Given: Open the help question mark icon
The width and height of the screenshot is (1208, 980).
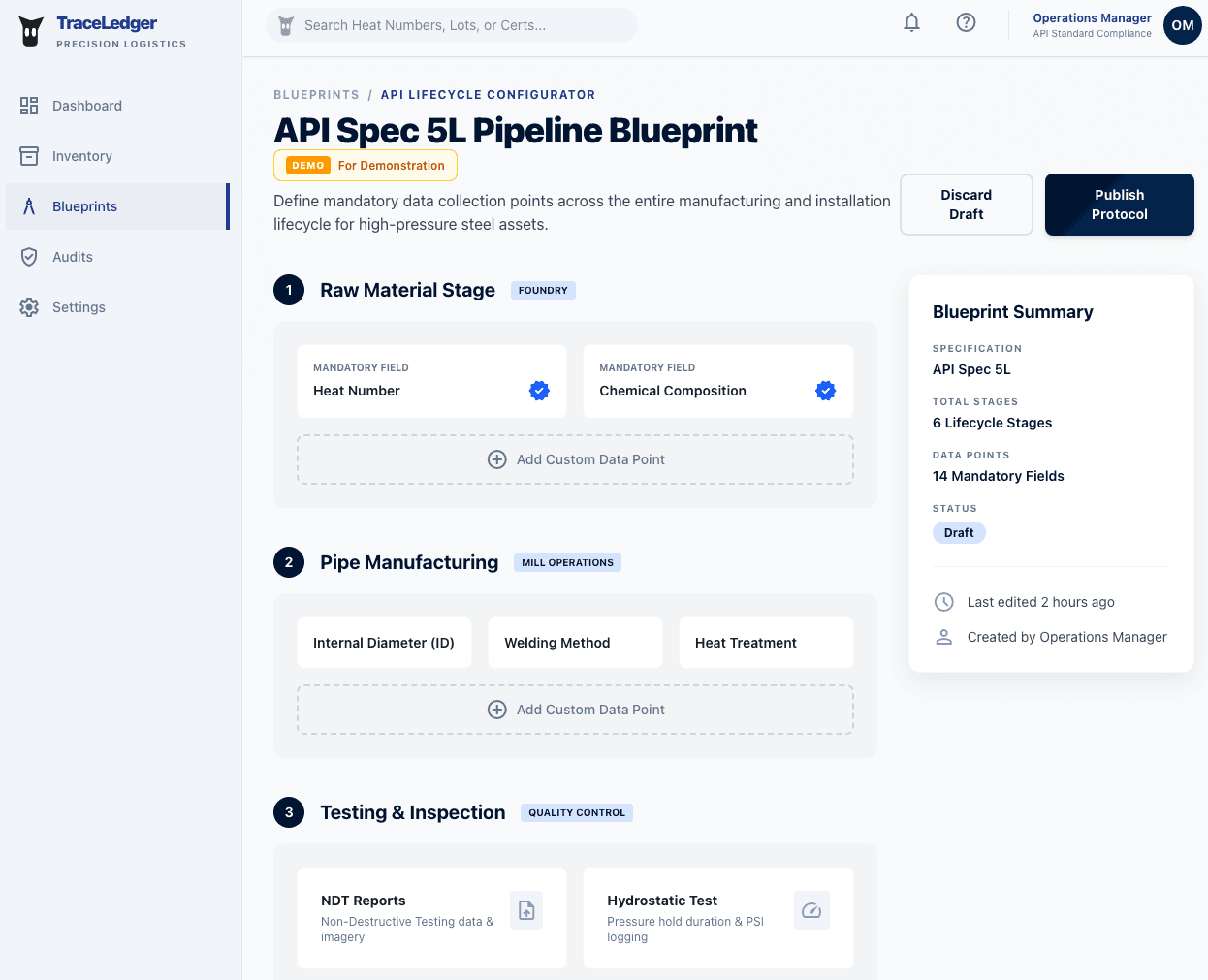Looking at the screenshot, I should pyautogui.click(x=966, y=22).
